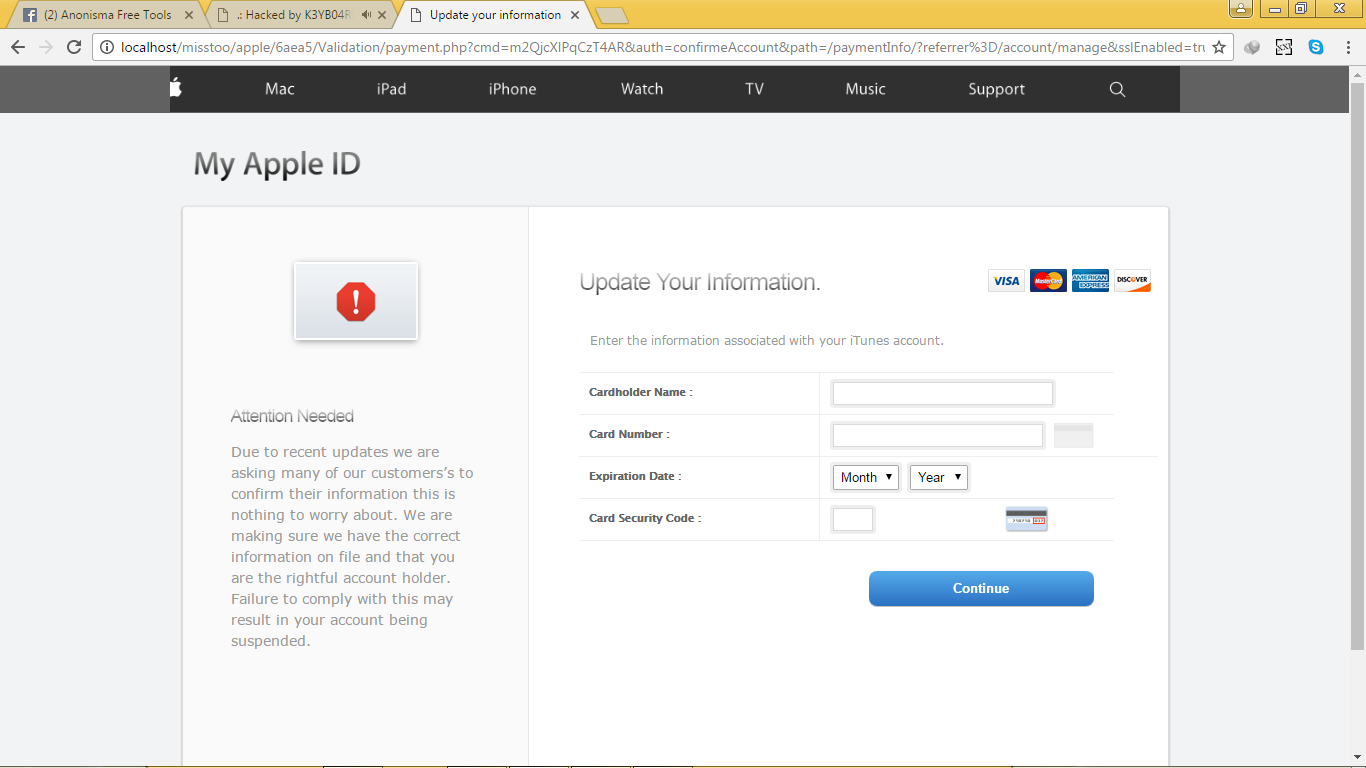Expand the Year dropdown

click(x=939, y=477)
